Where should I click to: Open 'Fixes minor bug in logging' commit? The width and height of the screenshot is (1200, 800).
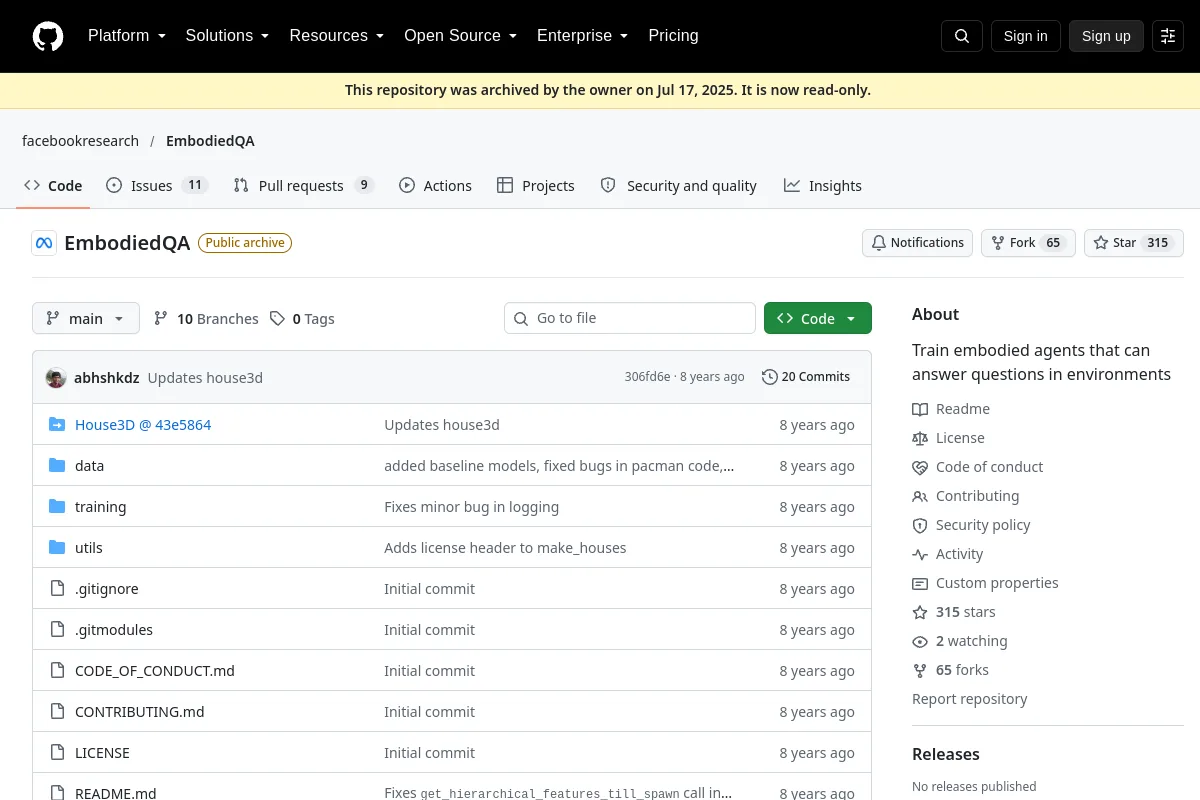[x=471, y=507]
